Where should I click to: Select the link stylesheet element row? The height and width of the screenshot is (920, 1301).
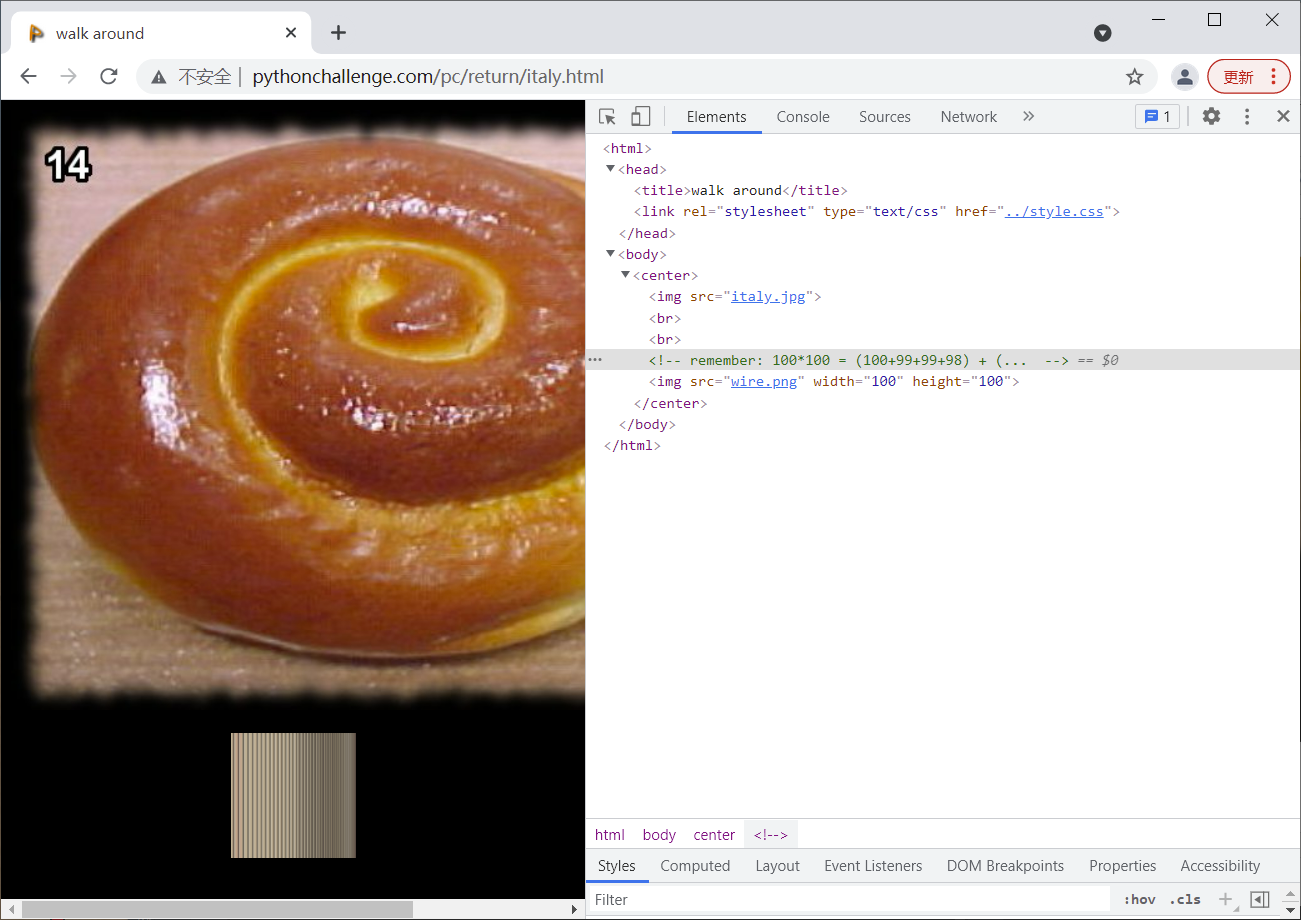[877, 212]
